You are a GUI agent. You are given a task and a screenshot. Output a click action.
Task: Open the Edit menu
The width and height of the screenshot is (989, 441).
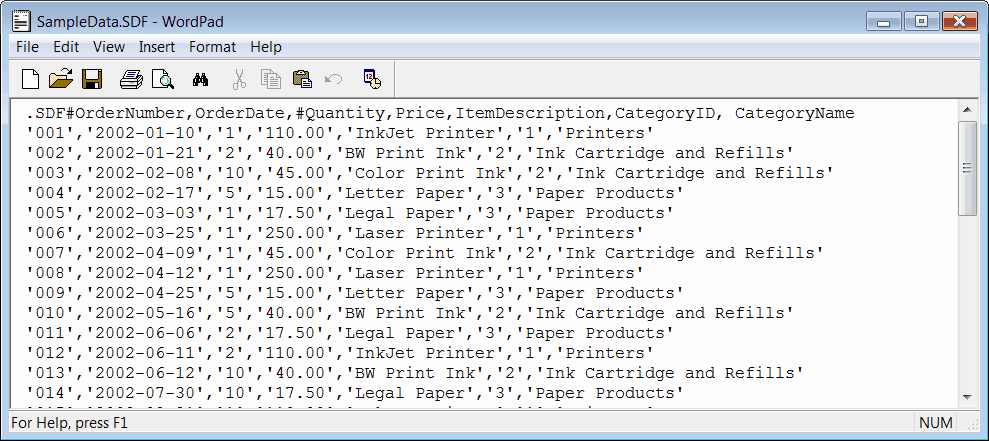(66, 47)
